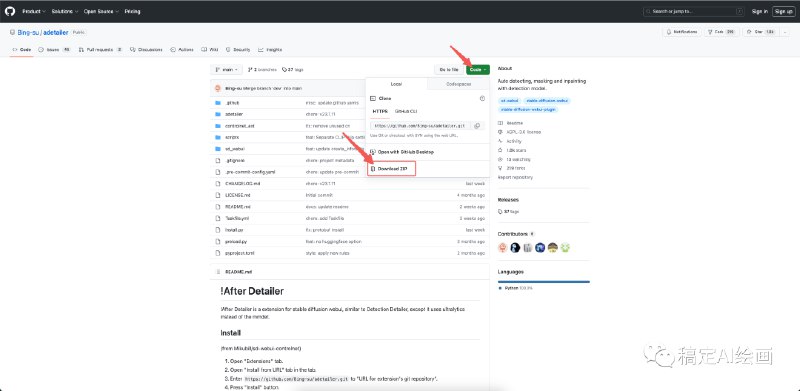Expand the star lists dropdown arrow

click(x=785, y=32)
